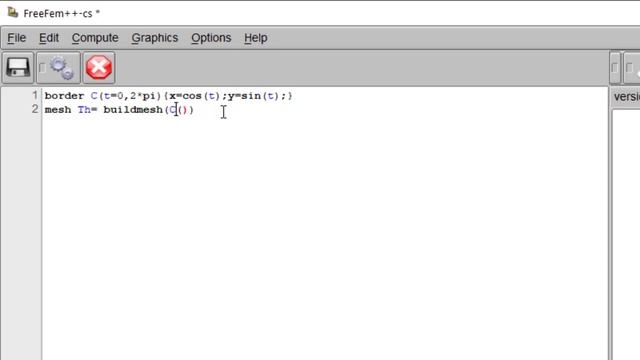Click y=sin(t) expression on line 1
Viewport: 640px width, 360px height.
click(253, 96)
